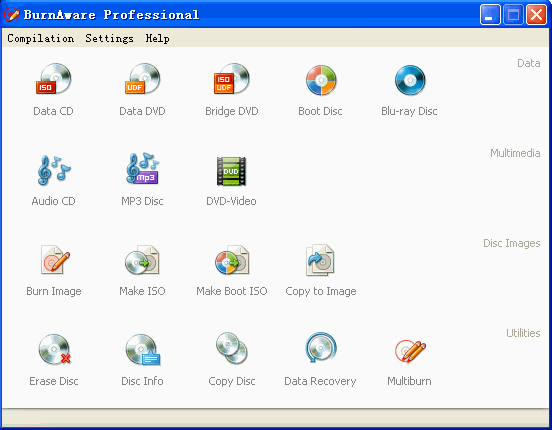Open the Audio CD music notes icon

[x=54, y=170]
